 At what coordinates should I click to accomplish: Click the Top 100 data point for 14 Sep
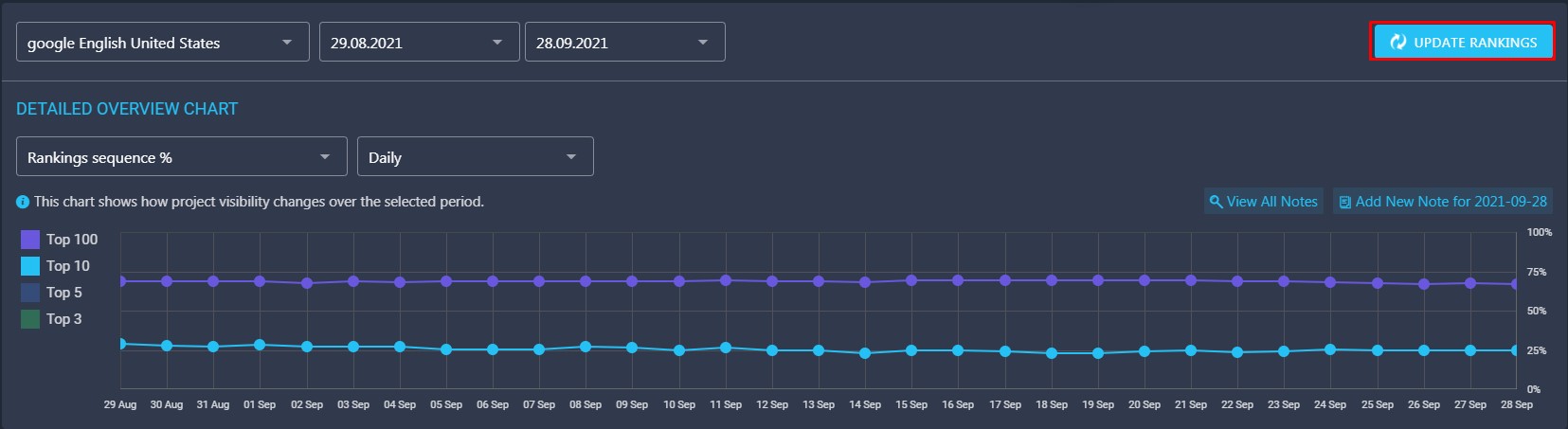(x=865, y=282)
